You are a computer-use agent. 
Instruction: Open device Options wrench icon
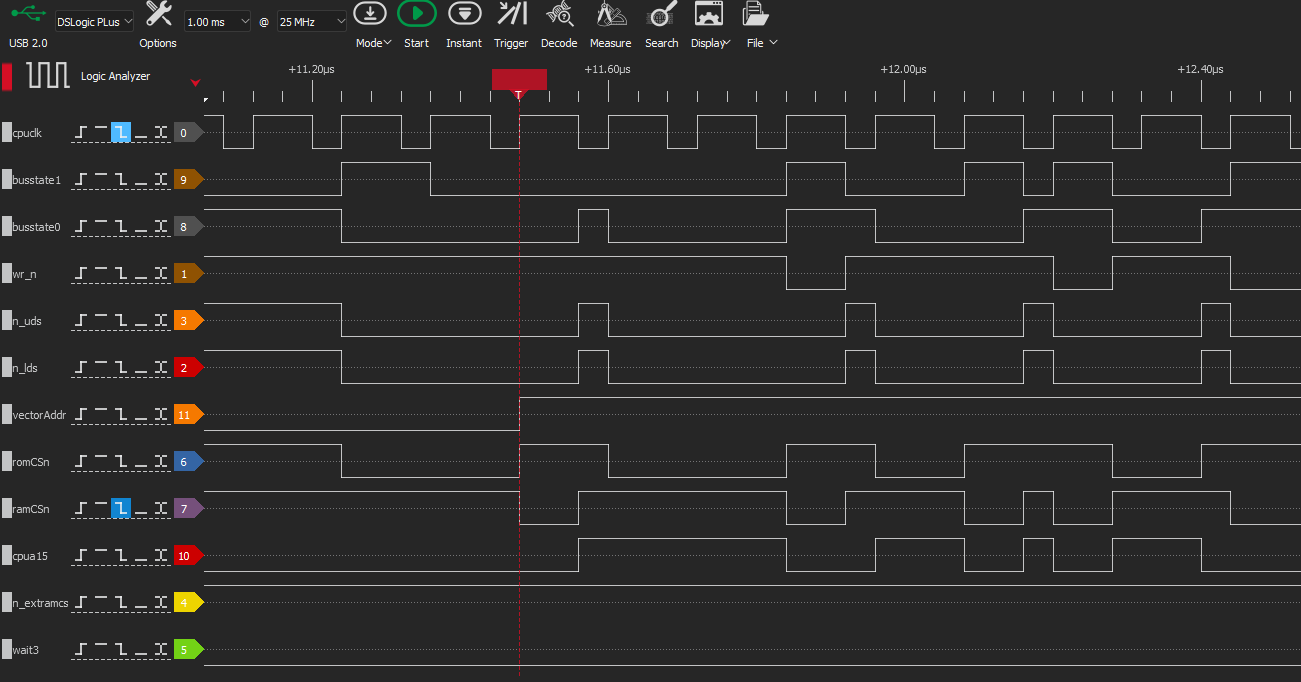click(158, 14)
